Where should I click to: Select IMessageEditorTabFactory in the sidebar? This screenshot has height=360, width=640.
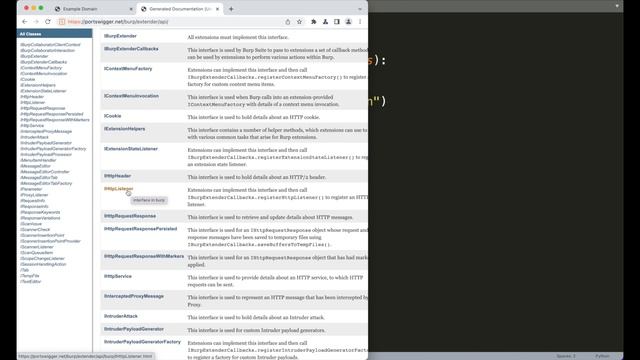coord(46,183)
